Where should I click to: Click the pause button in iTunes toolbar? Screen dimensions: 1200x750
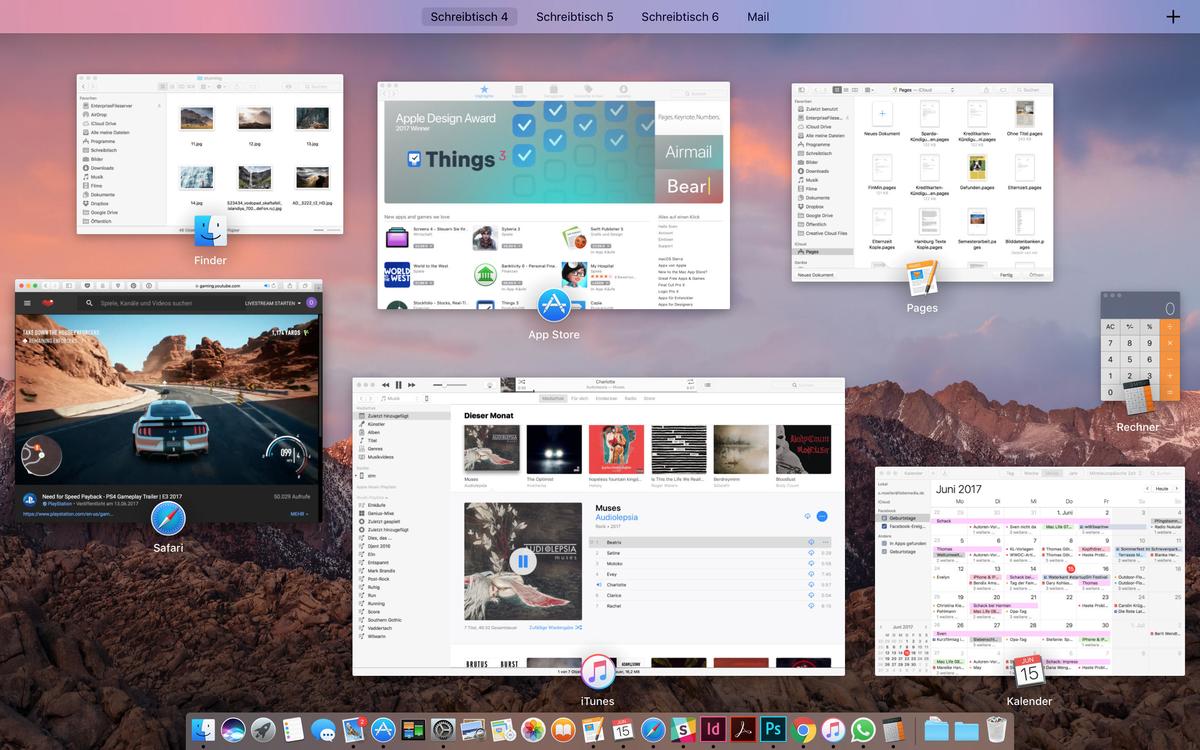click(398, 385)
